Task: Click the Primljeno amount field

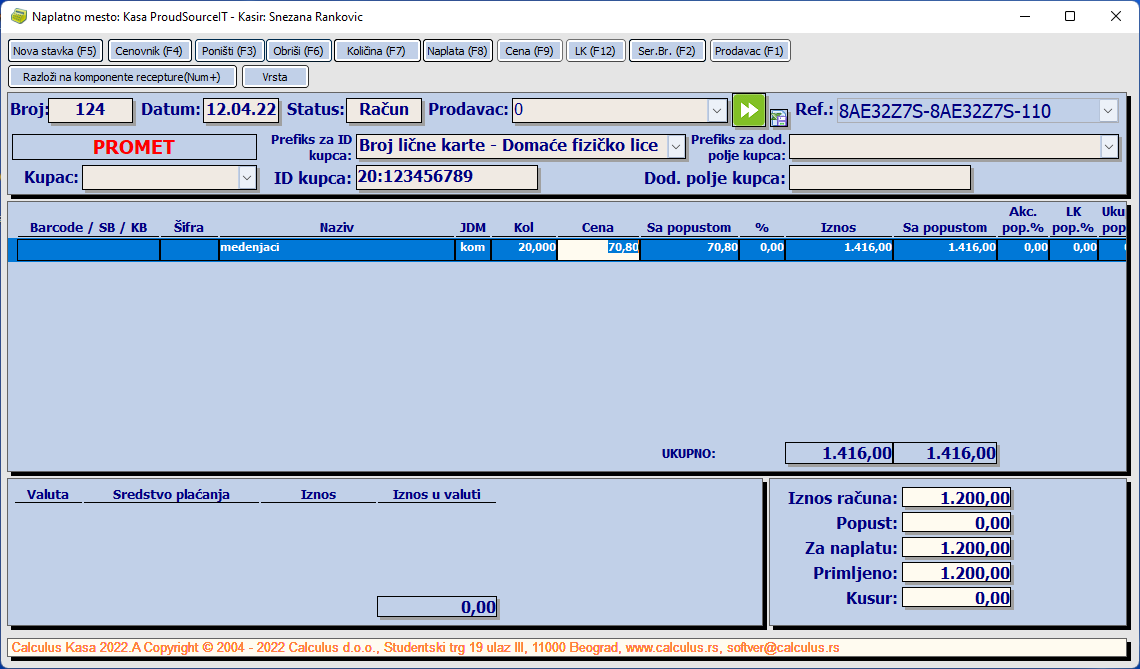Action: (x=956, y=573)
